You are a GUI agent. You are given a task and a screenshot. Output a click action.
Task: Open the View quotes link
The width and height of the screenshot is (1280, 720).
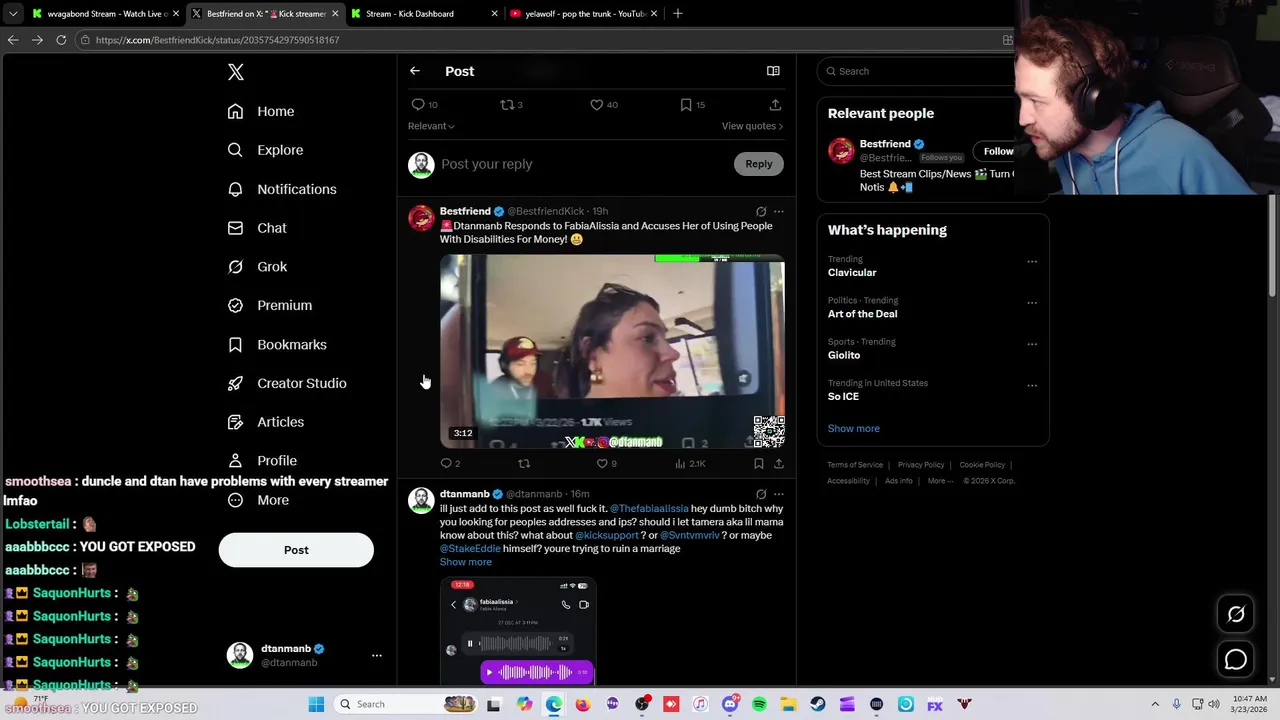752,126
